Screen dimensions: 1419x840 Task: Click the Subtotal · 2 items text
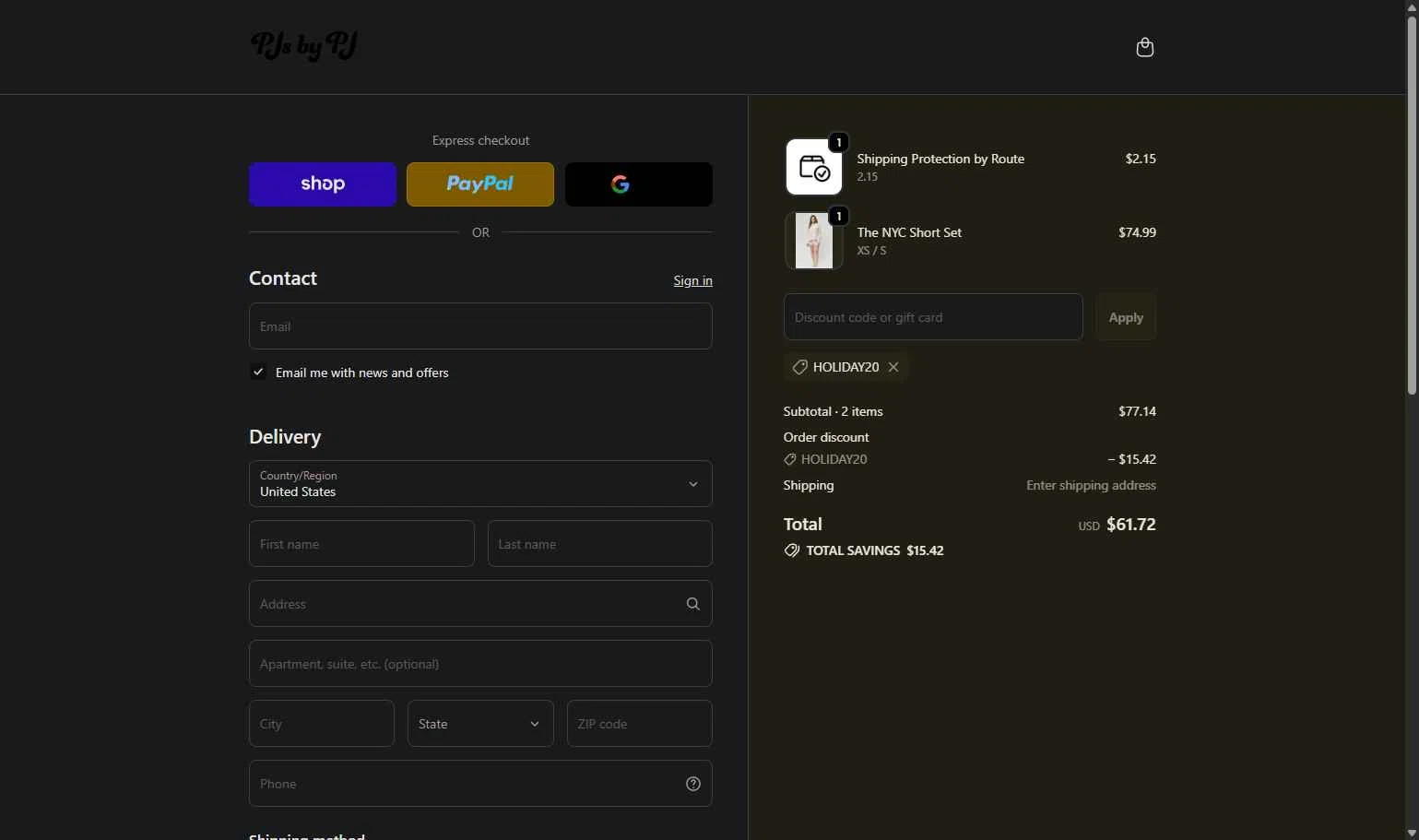point(833,411)
